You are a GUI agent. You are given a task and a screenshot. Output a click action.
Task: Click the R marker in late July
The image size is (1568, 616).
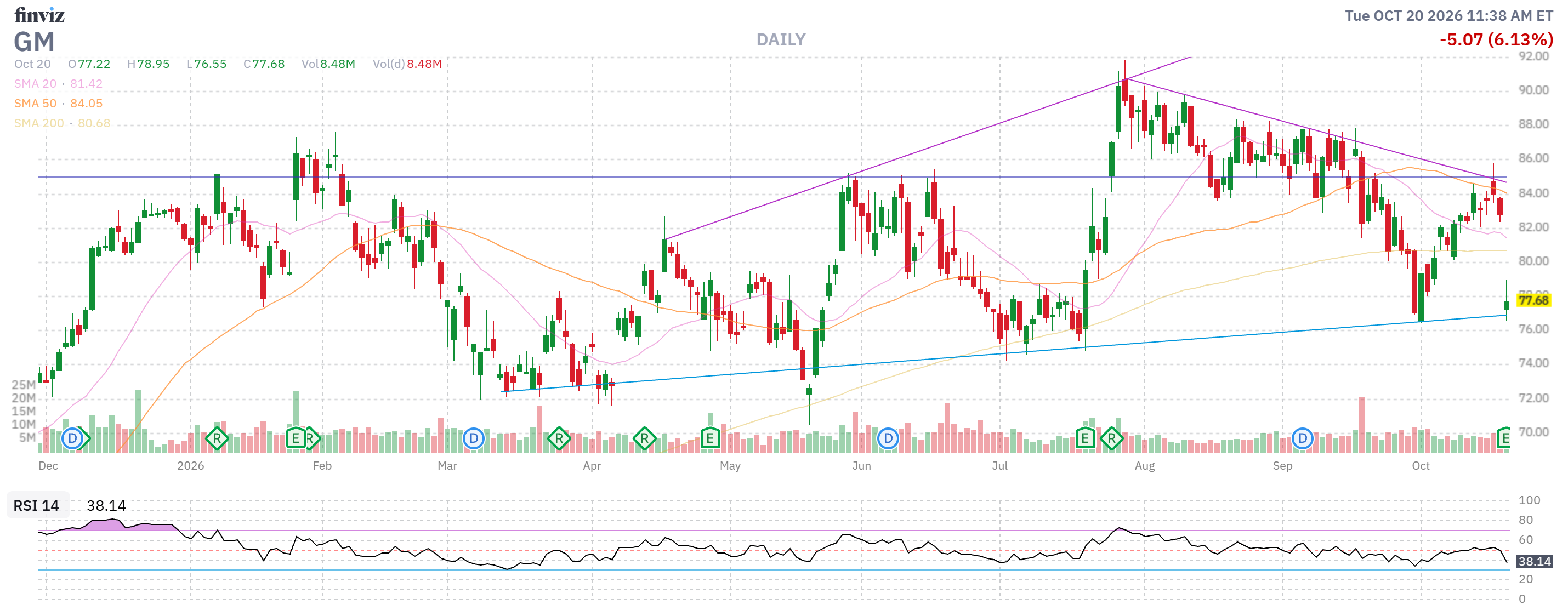(x=1111, y=438)
